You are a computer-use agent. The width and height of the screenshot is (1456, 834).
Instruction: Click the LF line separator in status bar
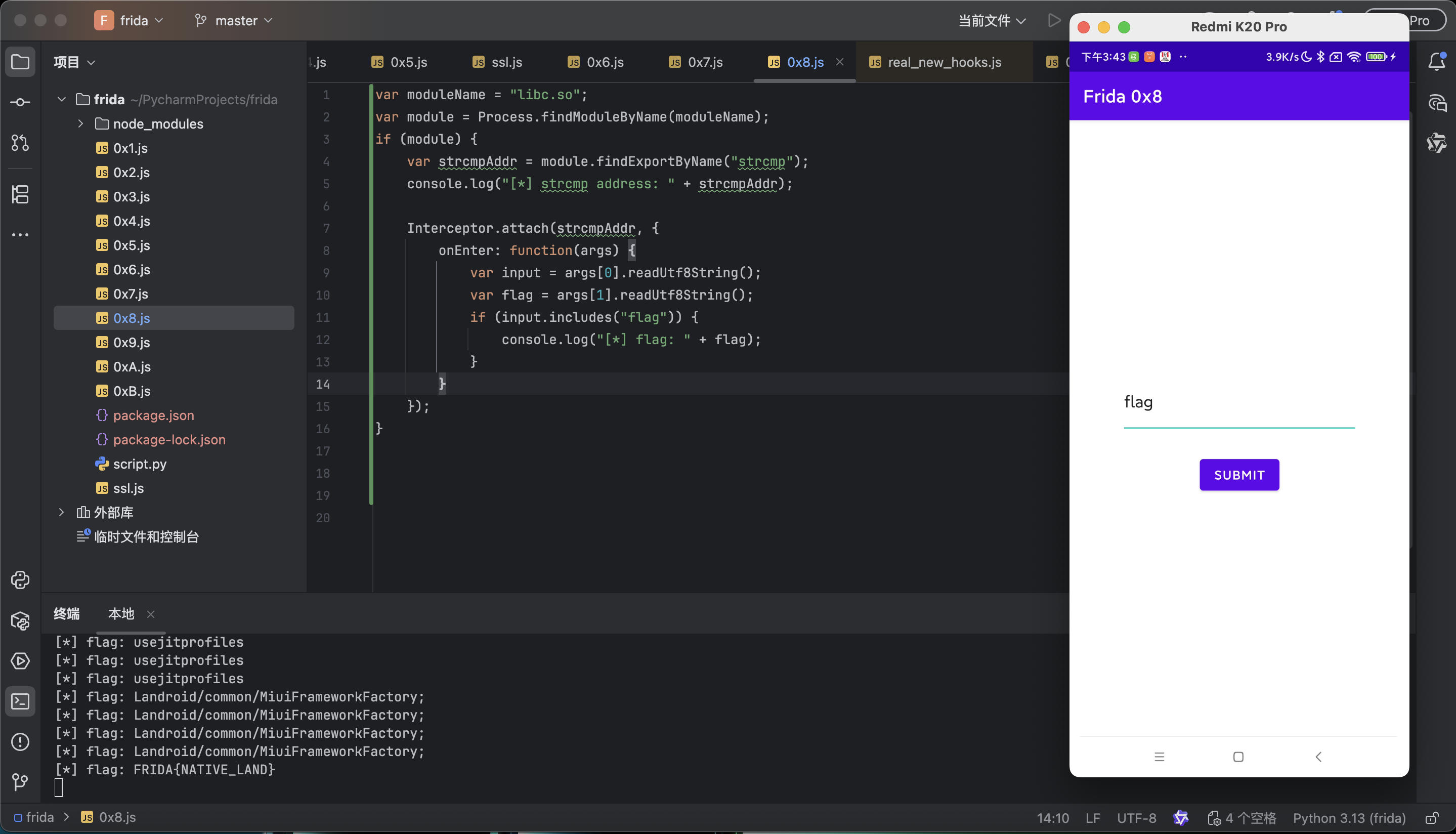point(1093,818)
